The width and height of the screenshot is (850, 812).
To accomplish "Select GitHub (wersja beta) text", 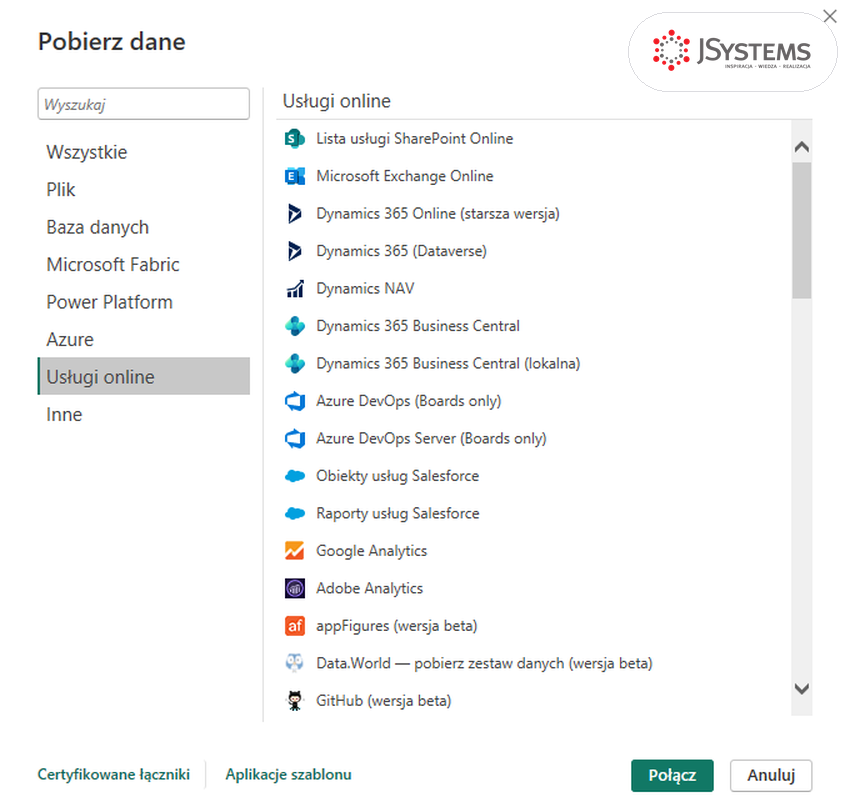I will 383,701.
